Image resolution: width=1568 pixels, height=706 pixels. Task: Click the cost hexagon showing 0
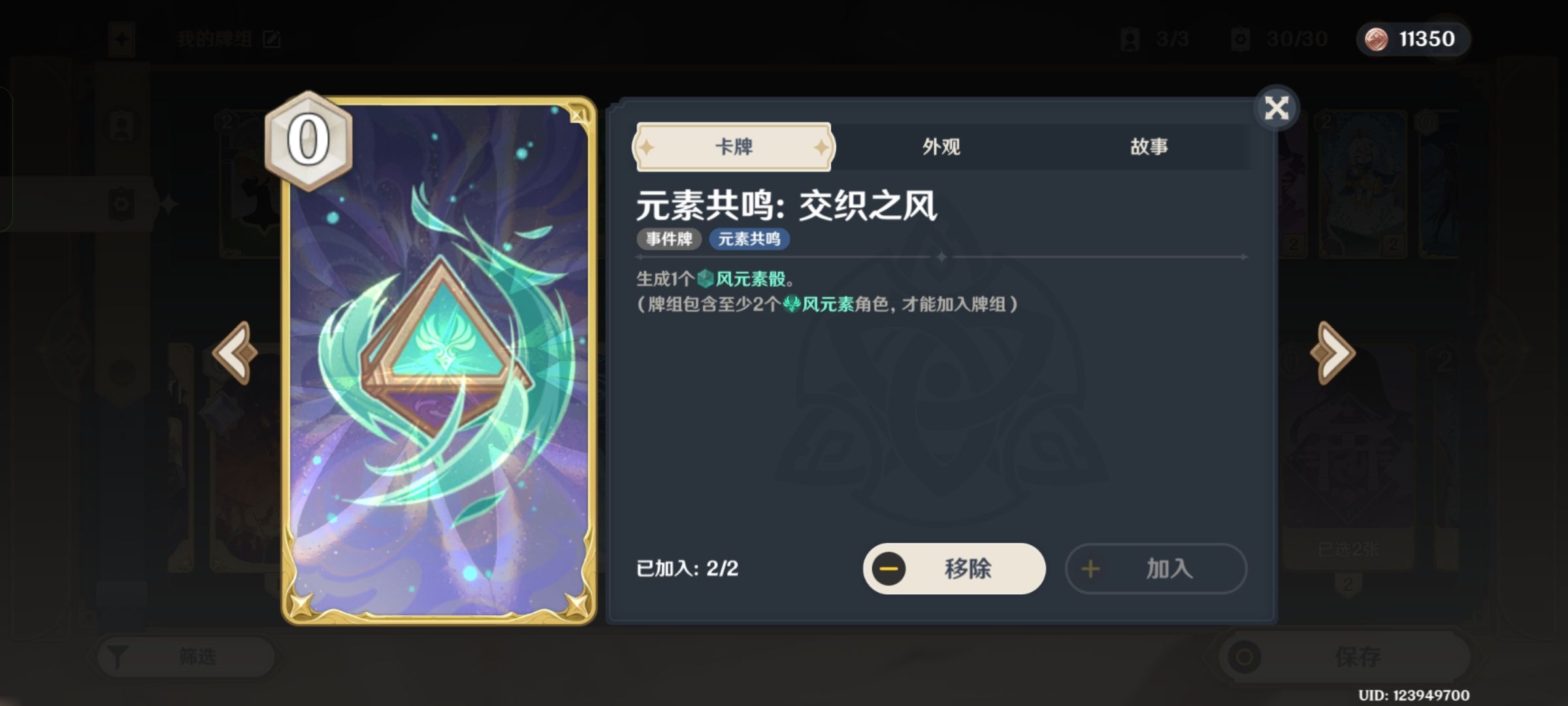tap(308, 141)
